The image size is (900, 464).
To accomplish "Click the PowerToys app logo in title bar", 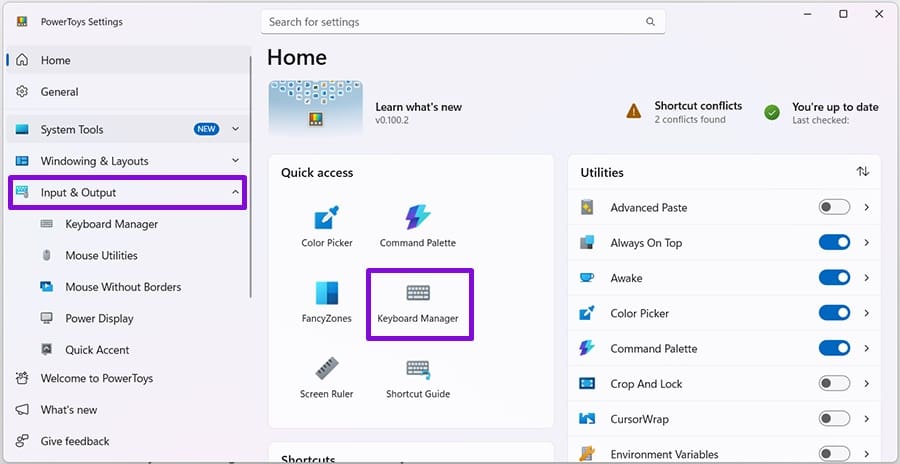I will (x=22, y=22).
